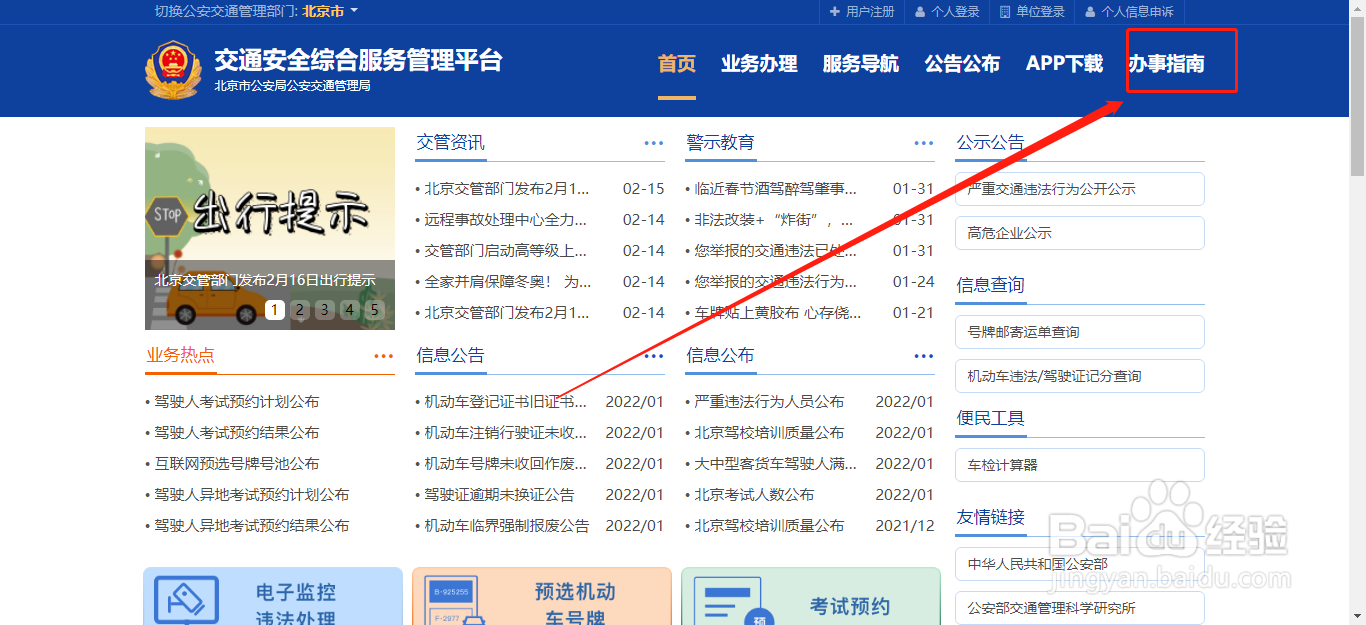The image size is (1366, 625).
Task: Click the 单位登录 building icon
Action: click(x=1006, y=12)
